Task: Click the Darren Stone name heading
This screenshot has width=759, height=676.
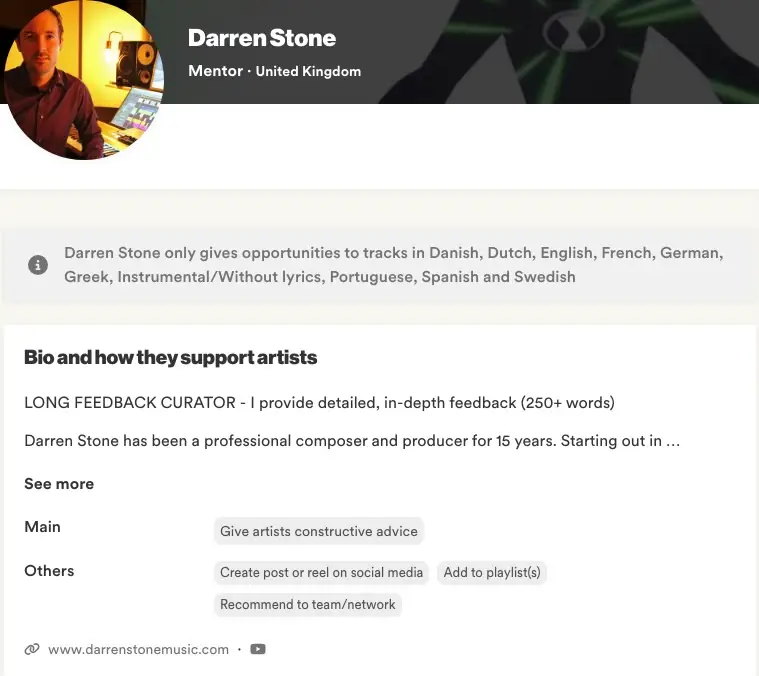Action: (x=262, y=38)
